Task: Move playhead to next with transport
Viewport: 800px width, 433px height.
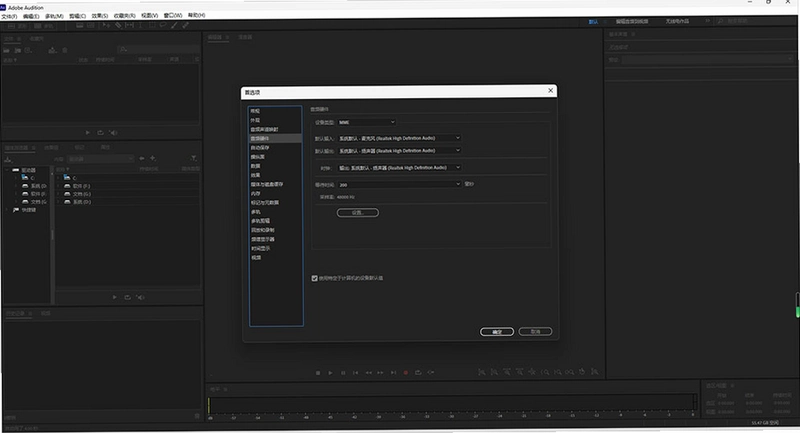Action: click(393, 373)
